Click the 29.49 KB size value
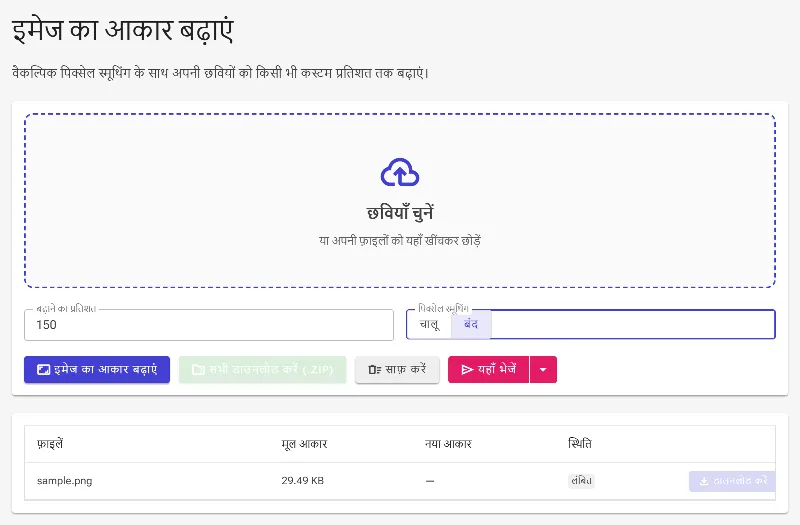Screen dimensions: 800x525 click(303, 481)
